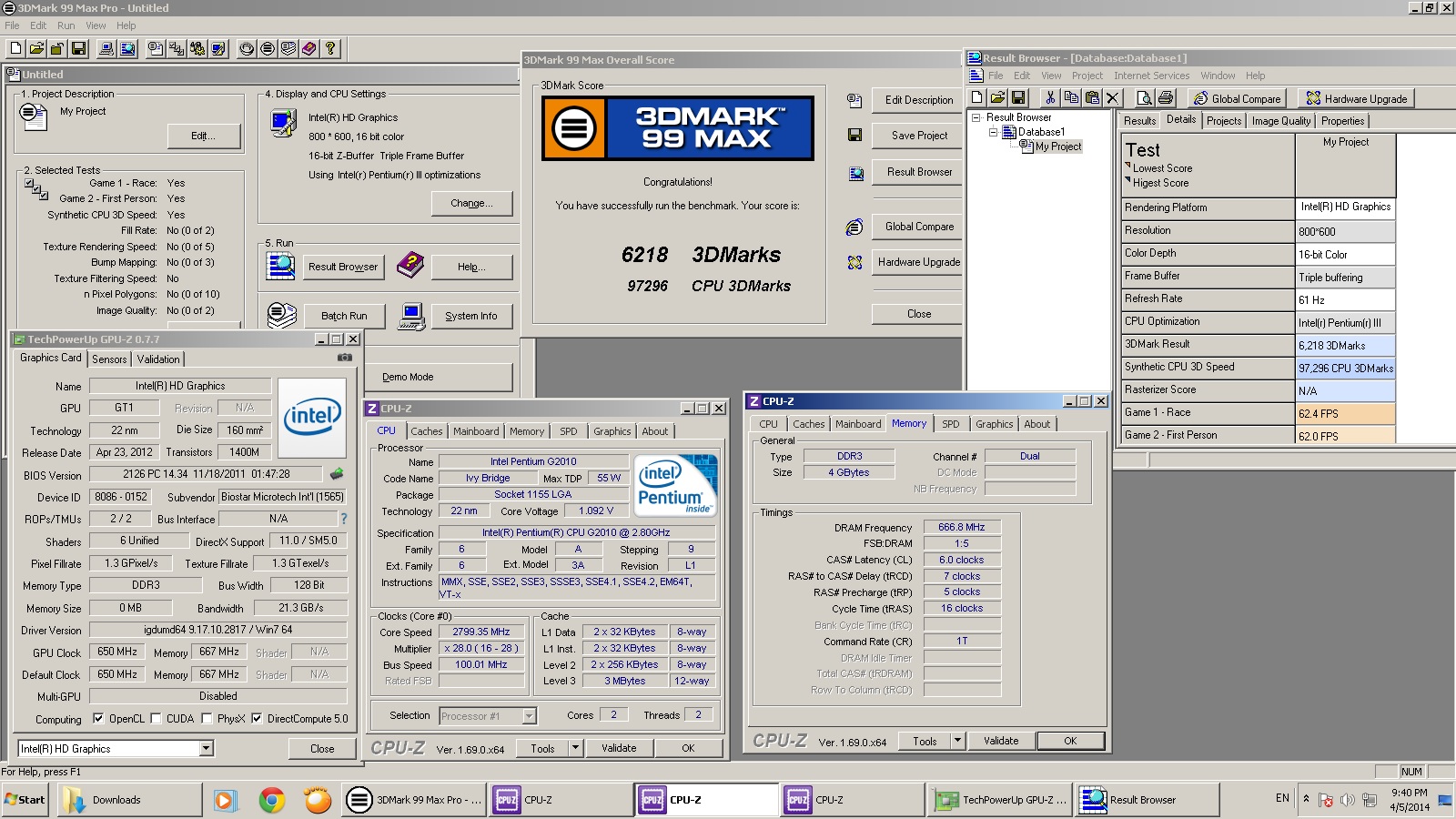Open Intel(R) HD Graphics card dropdown in GPU-Z
This screenshot has height=819, width=1456.
[206, 748]
